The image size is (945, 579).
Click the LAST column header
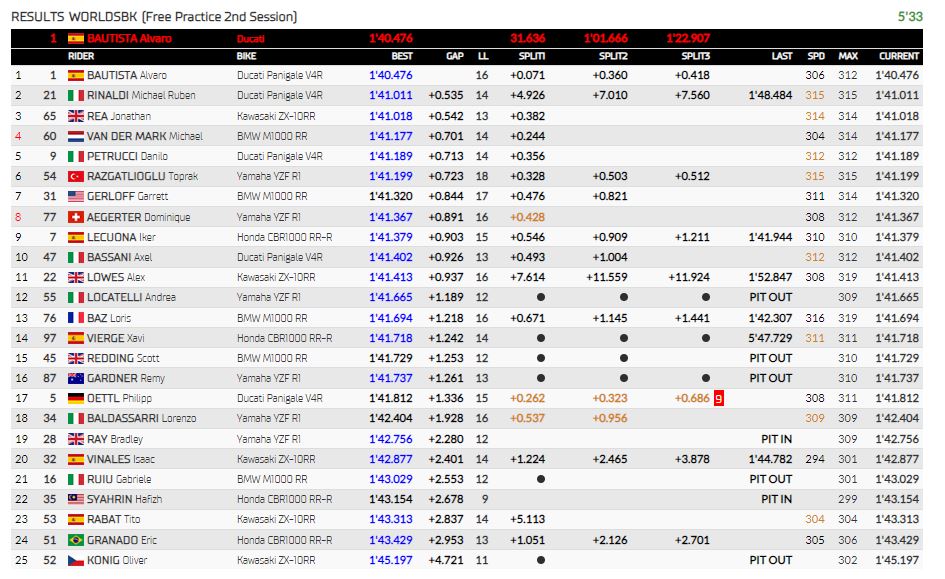click(782, 56)
